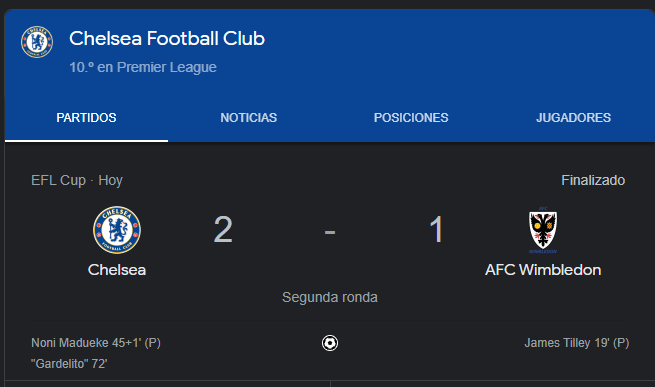Click Chelsea's score of 2

tap(223, 229)
